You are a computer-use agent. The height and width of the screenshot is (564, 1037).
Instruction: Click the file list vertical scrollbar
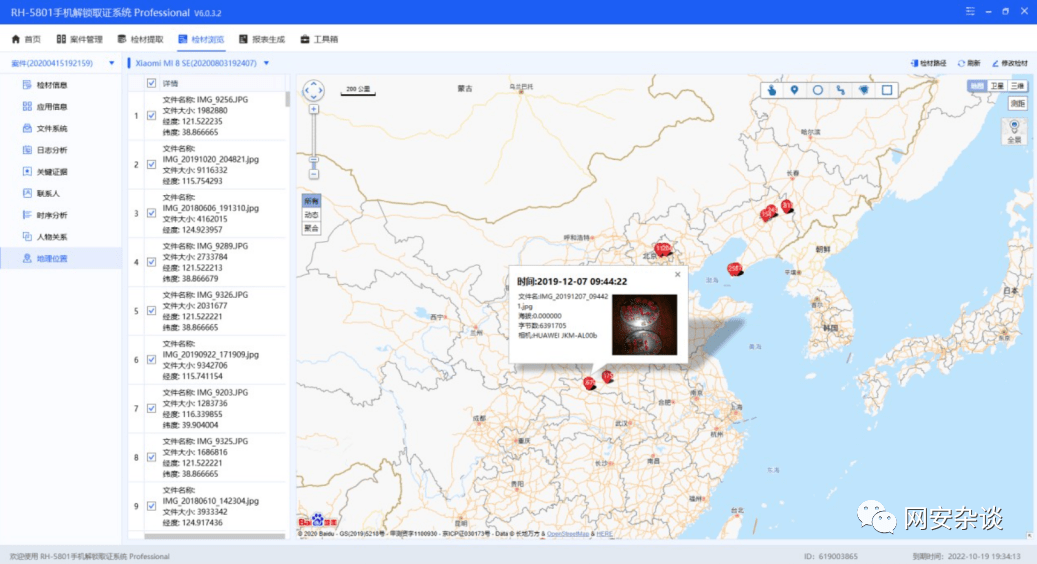287,99
